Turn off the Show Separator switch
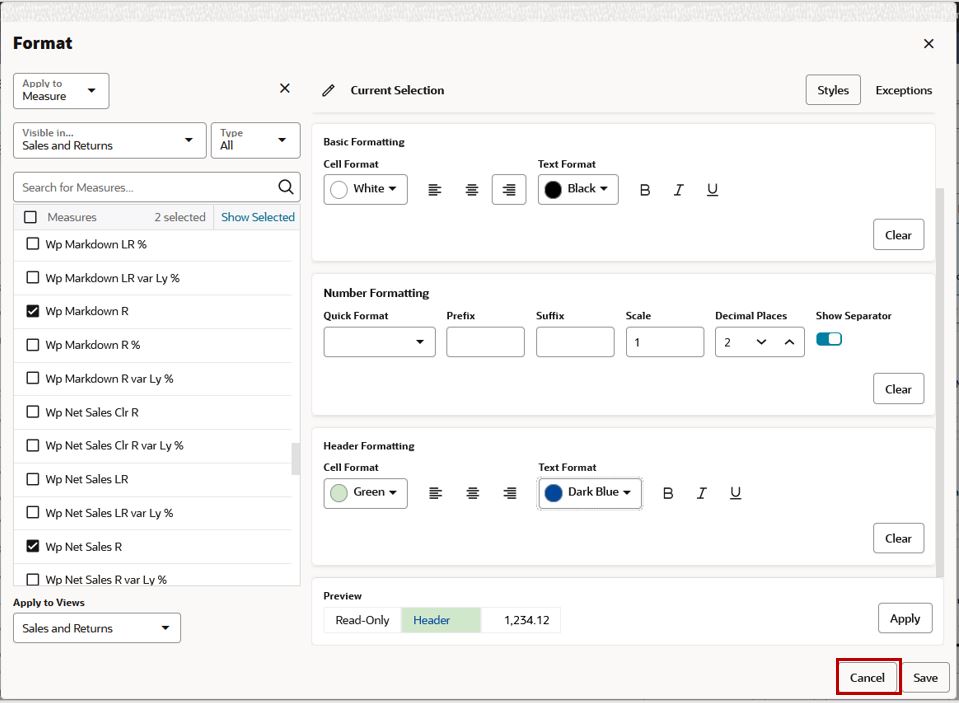This screenshot has width=959, height=703. pyautogui.click(x=829, y=339)
